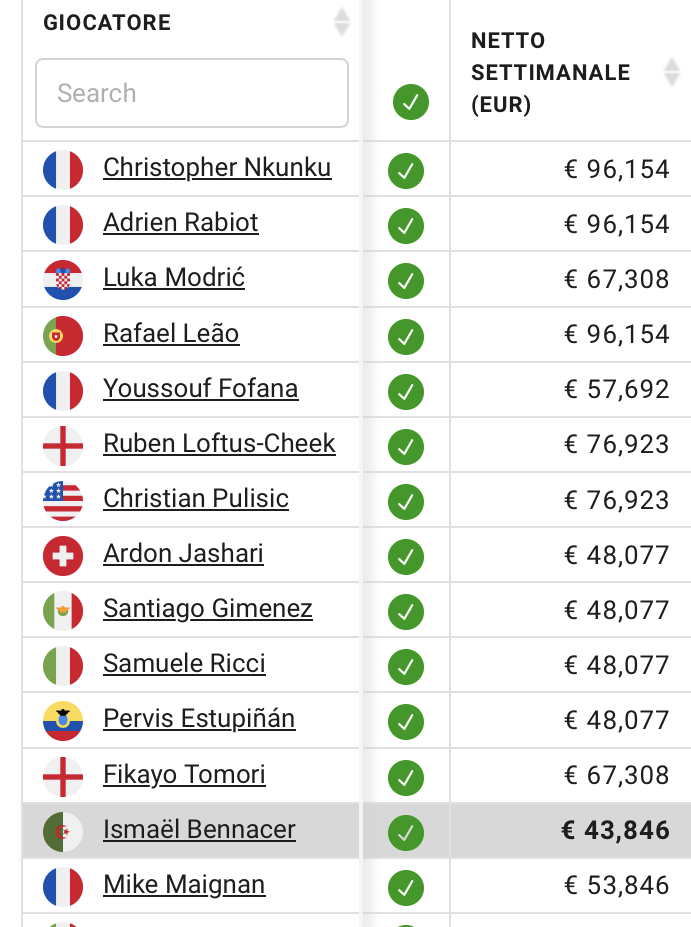Viewport: 691px width, 927px height.
Task: Click the Netto Settimanale (EUR) header text
Action: (x=550, y=73)
